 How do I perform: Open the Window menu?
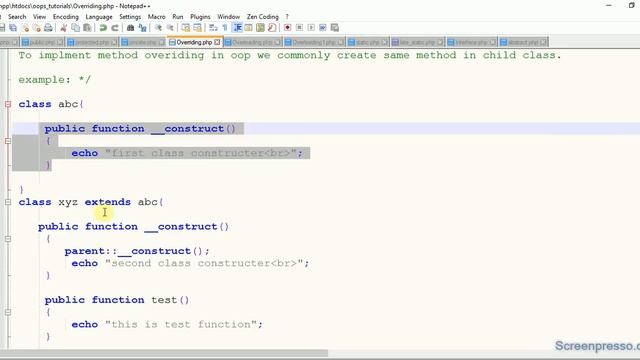tap(228, 17)
